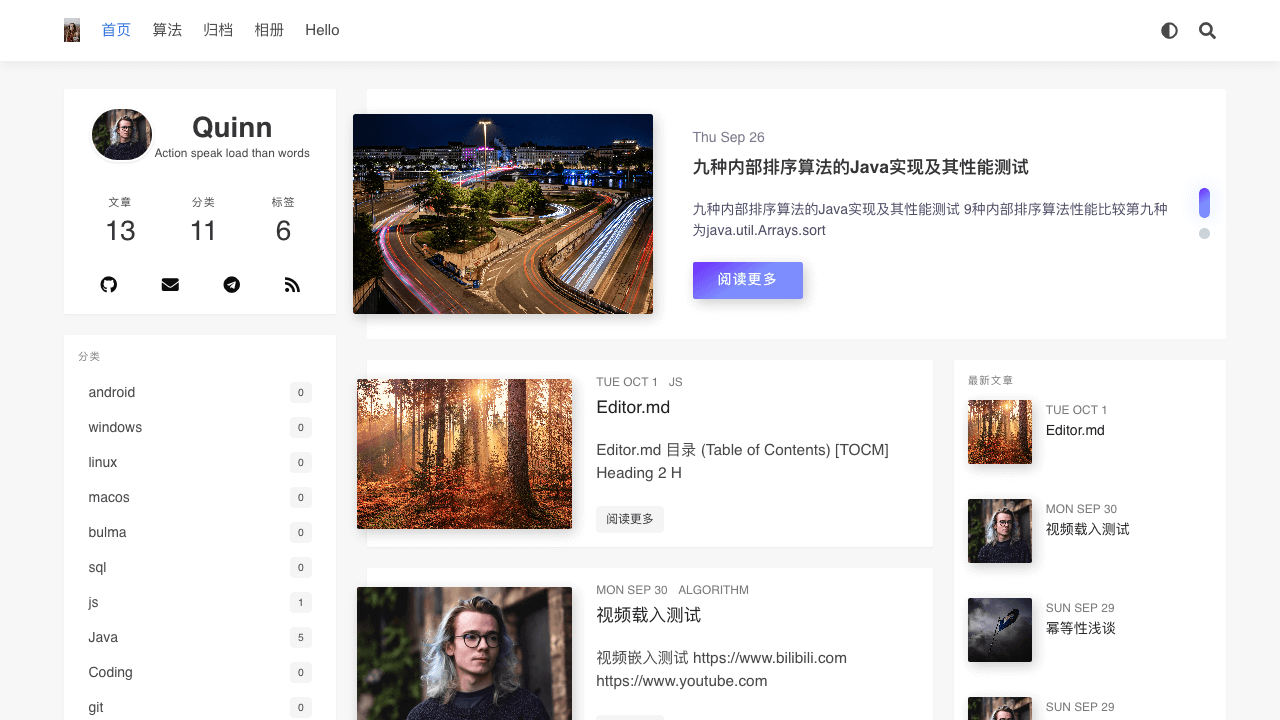The height and width of the screenshot is (720, 1280).
Task: Open the Telegram icon link
Action: coord(231,285)
